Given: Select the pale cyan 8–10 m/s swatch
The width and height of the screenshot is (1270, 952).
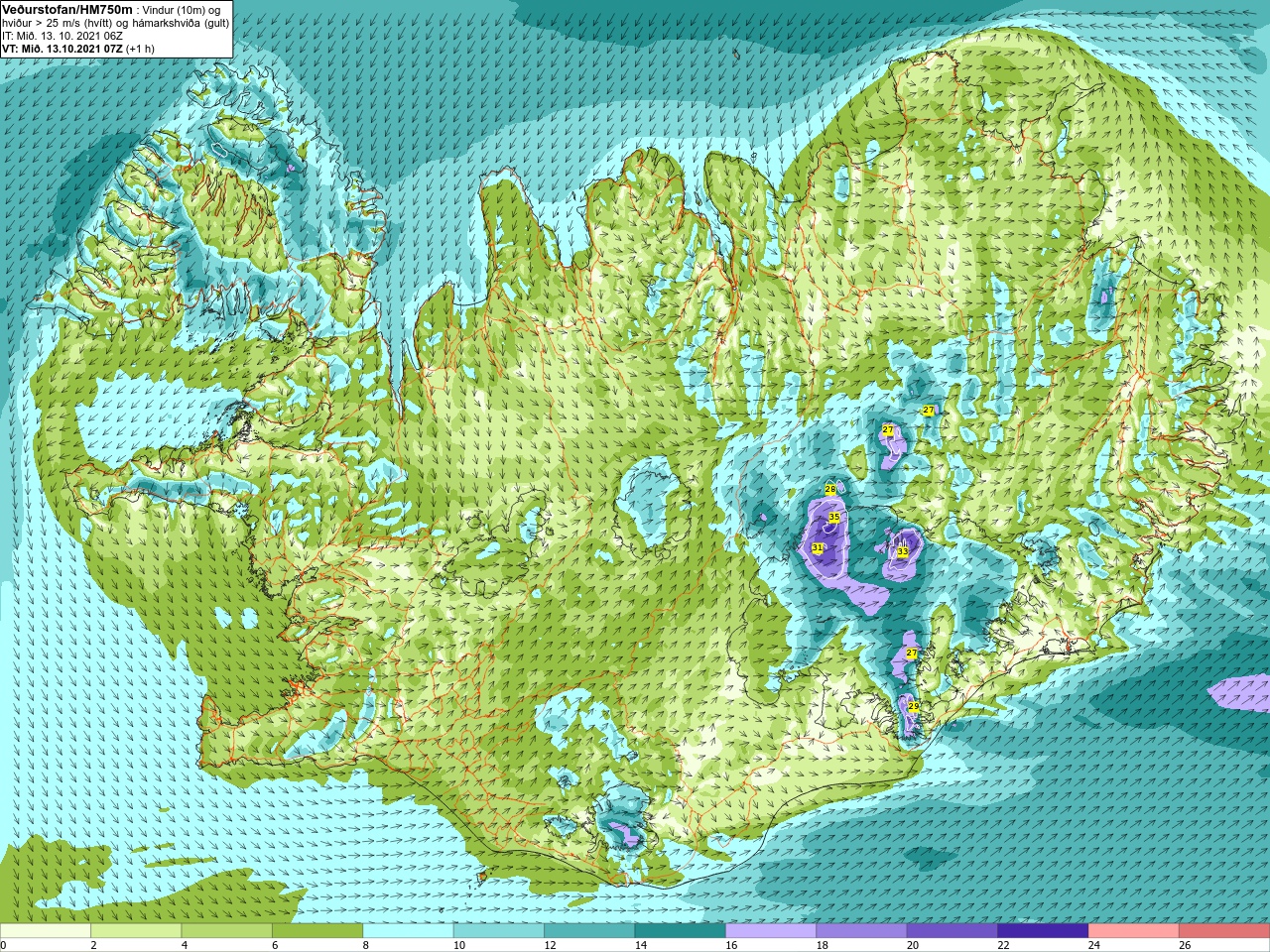Looking at the screenshot, I should point(408,931).
